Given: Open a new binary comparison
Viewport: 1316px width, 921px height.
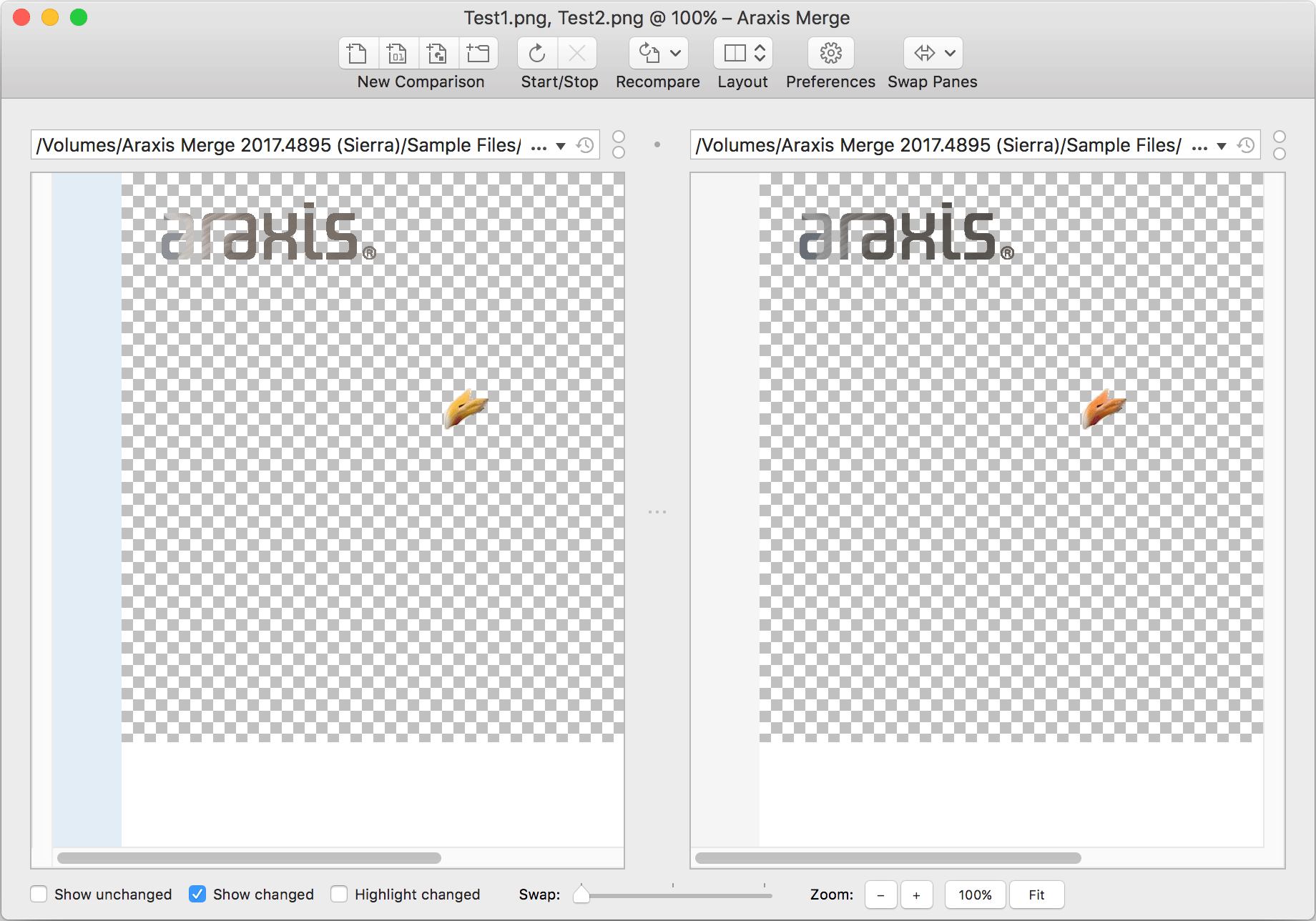Looking at the screenshot, I should tap(398, 53).
